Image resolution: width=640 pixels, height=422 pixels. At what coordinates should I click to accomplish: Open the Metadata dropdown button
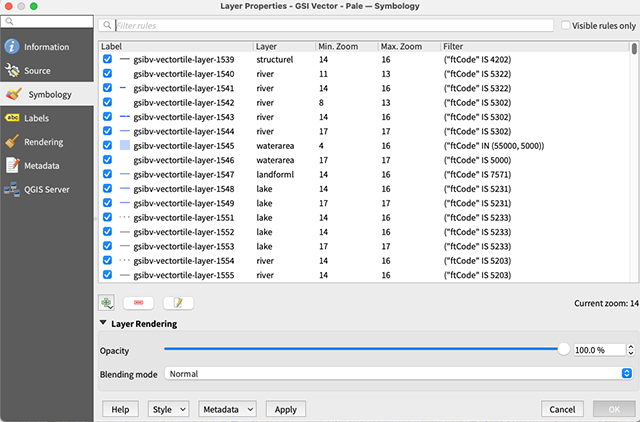click(227, 409)
